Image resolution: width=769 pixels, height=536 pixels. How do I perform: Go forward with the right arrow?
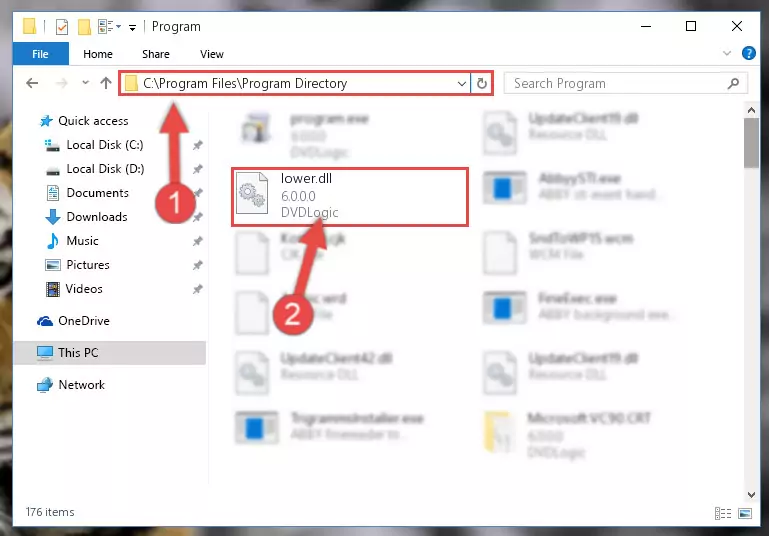click(62, 83)
